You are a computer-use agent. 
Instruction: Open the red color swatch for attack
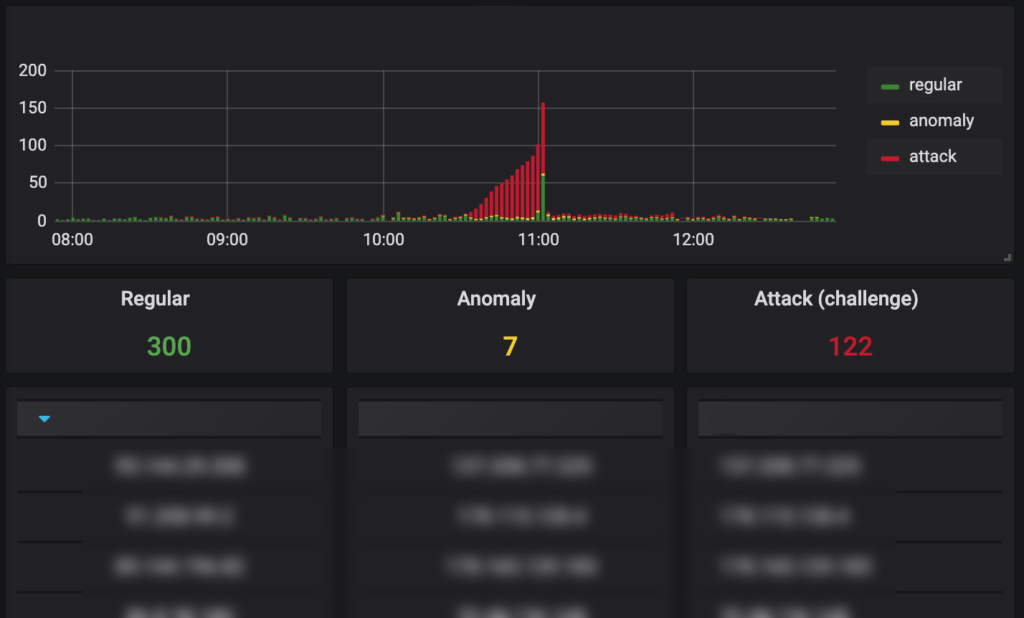889,159
